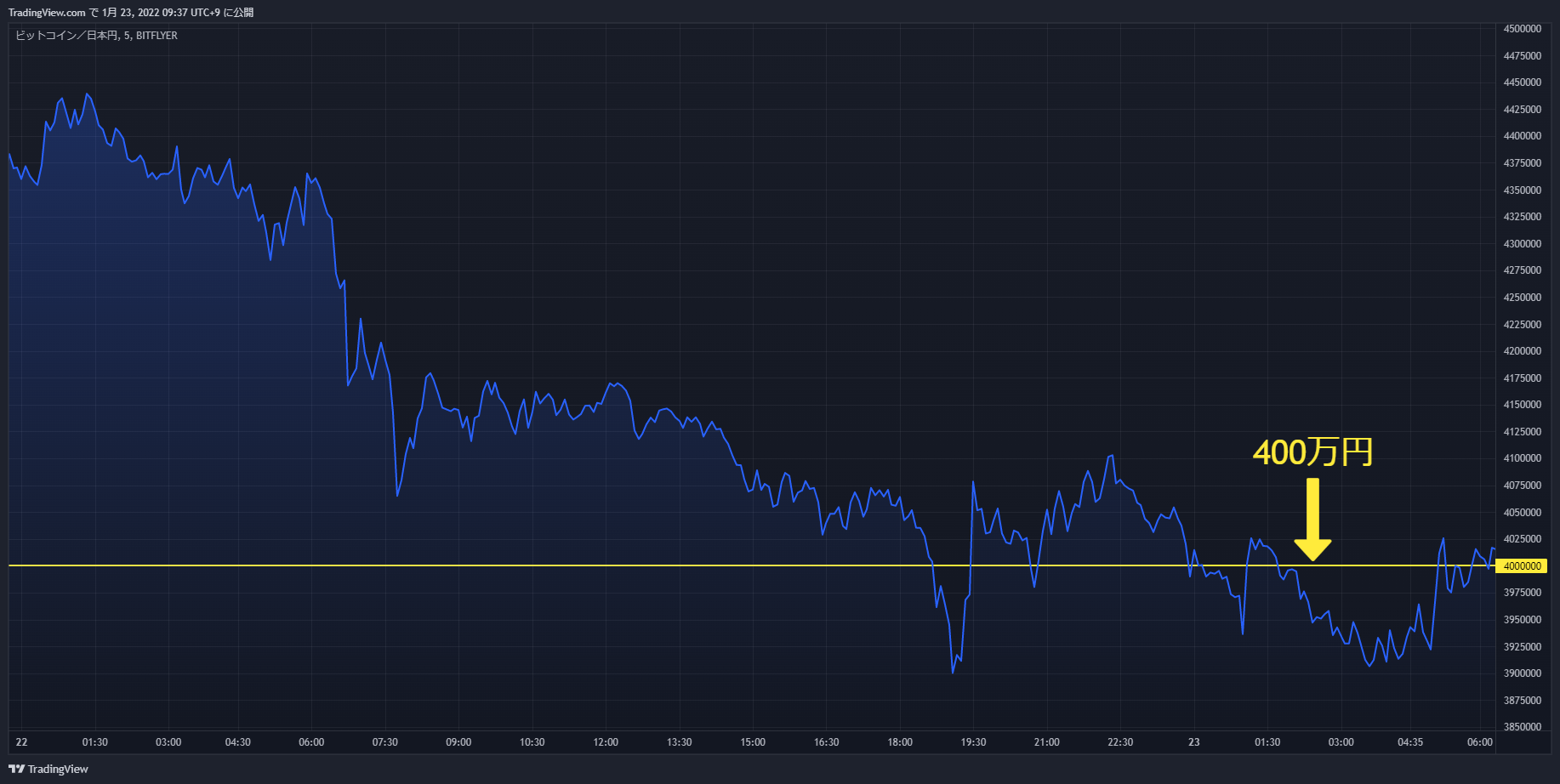Click the 4250000 price axis label
Viewport: 1560px width, 784px height.
(1522, 298)
